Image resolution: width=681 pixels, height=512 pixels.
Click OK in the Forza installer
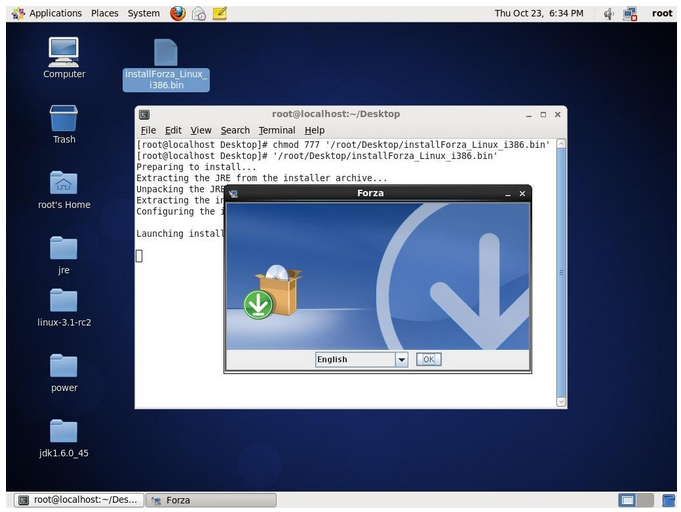pos(429,360)
